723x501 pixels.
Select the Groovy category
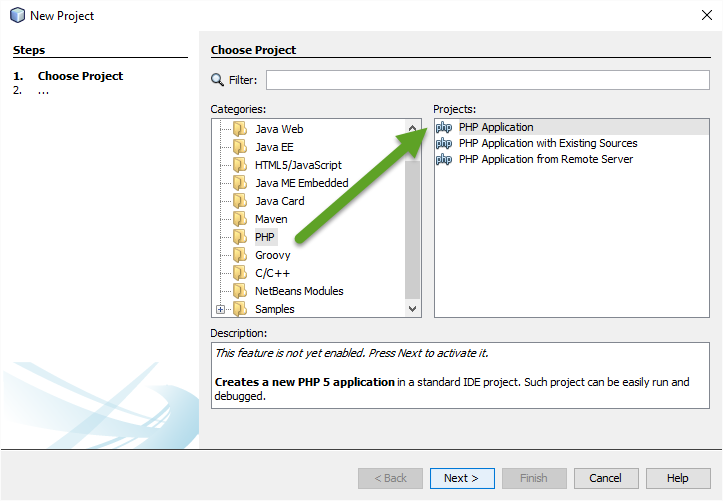[x=273, y=255]
